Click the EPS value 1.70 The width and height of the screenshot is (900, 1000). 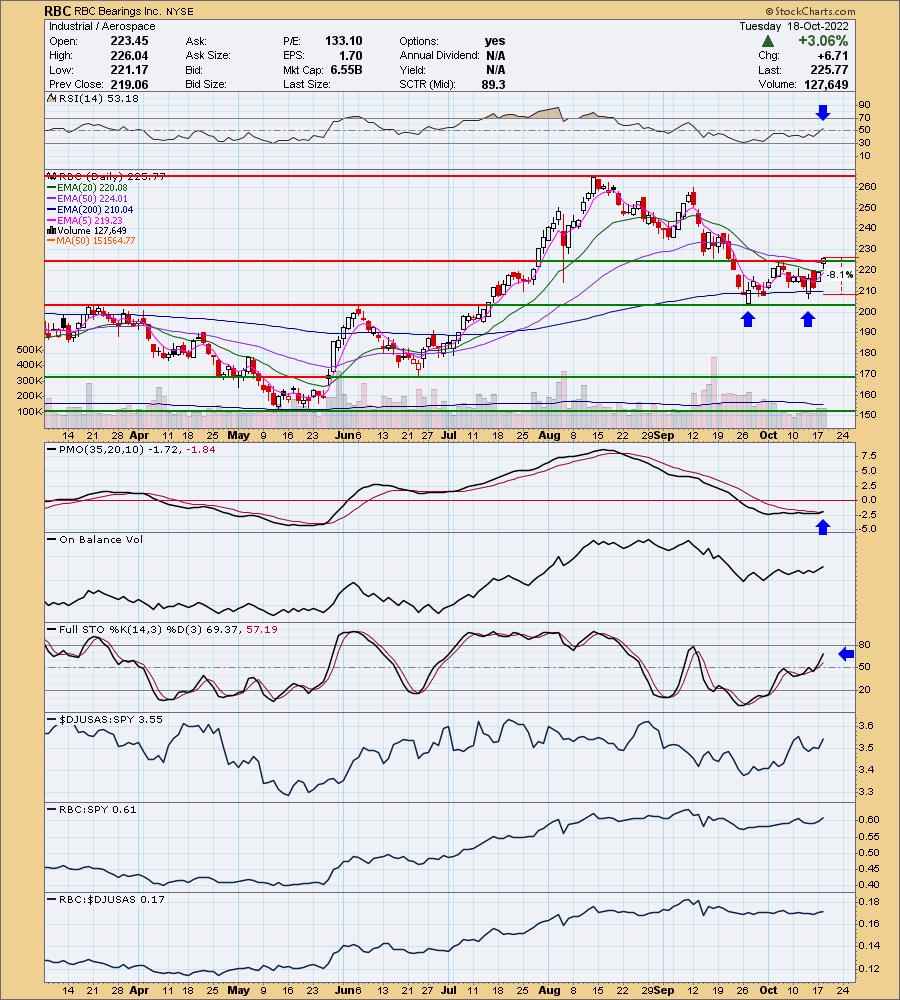pos(350,55)
